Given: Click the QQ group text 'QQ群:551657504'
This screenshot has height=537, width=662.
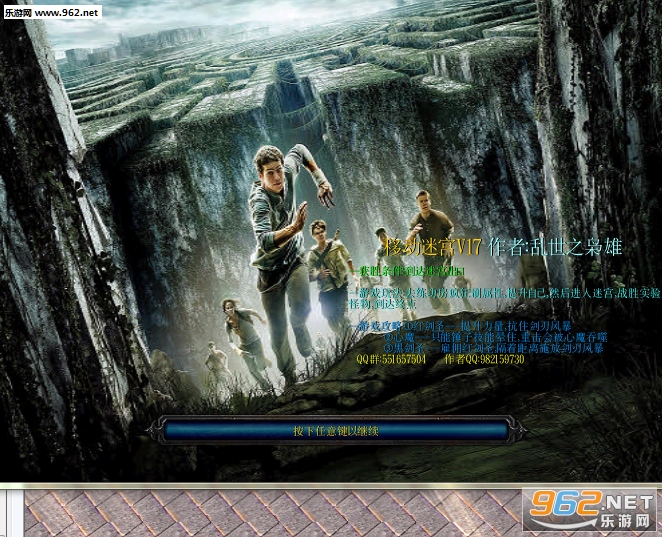Looking at the screenshot, I should (x=391, y=359).
